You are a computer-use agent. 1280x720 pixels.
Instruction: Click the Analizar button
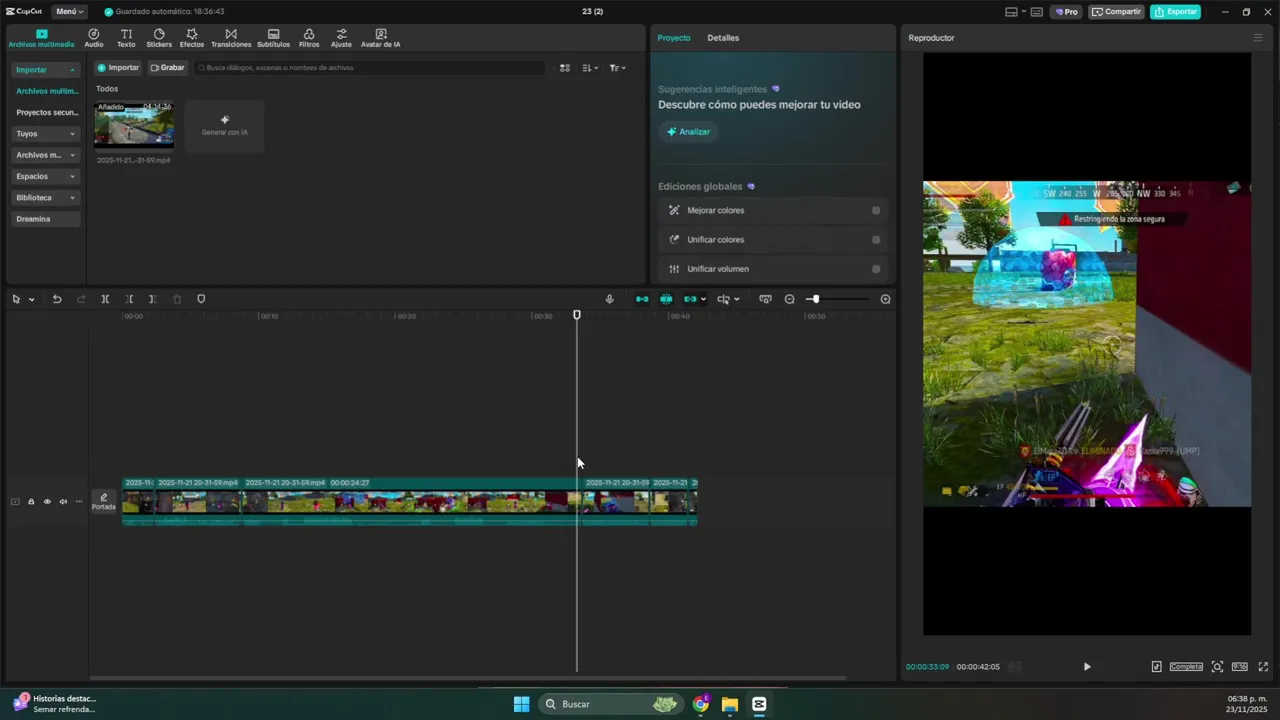pos(688,132)
